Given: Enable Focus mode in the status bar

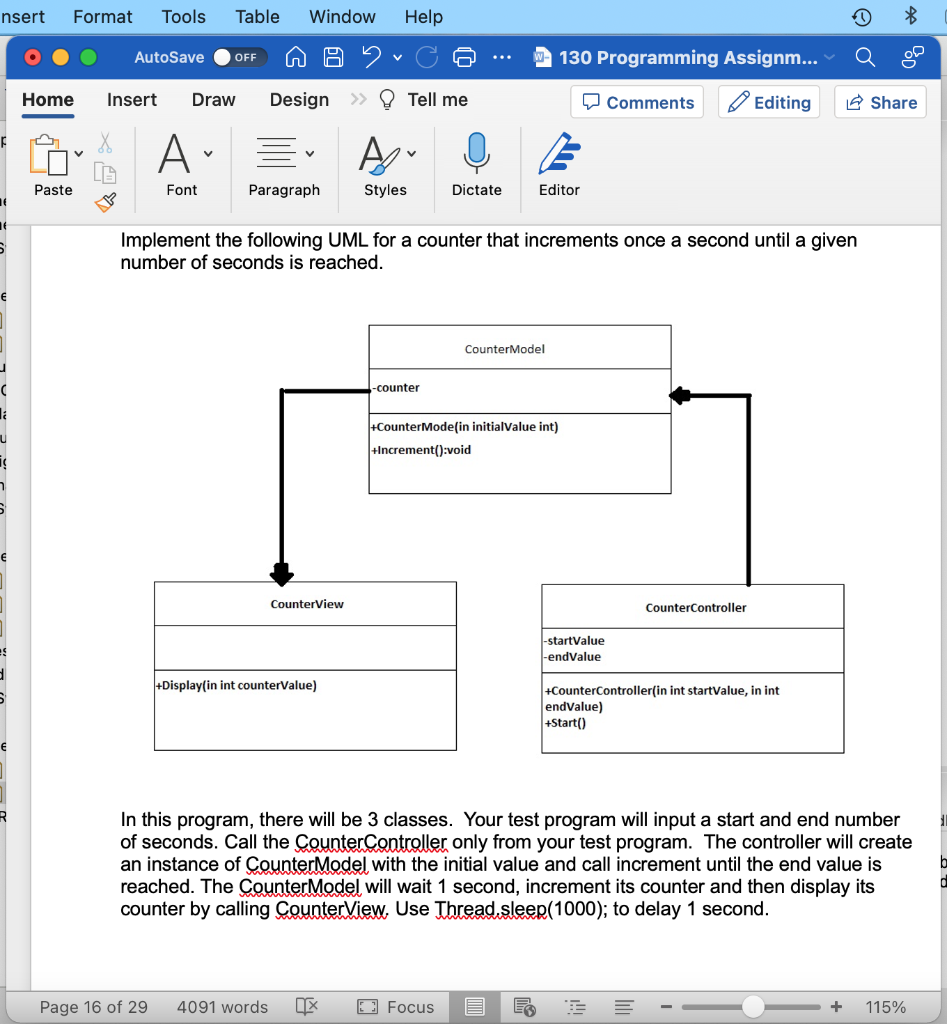Looking at the screenshot, I should click(x=395, y=1007).
